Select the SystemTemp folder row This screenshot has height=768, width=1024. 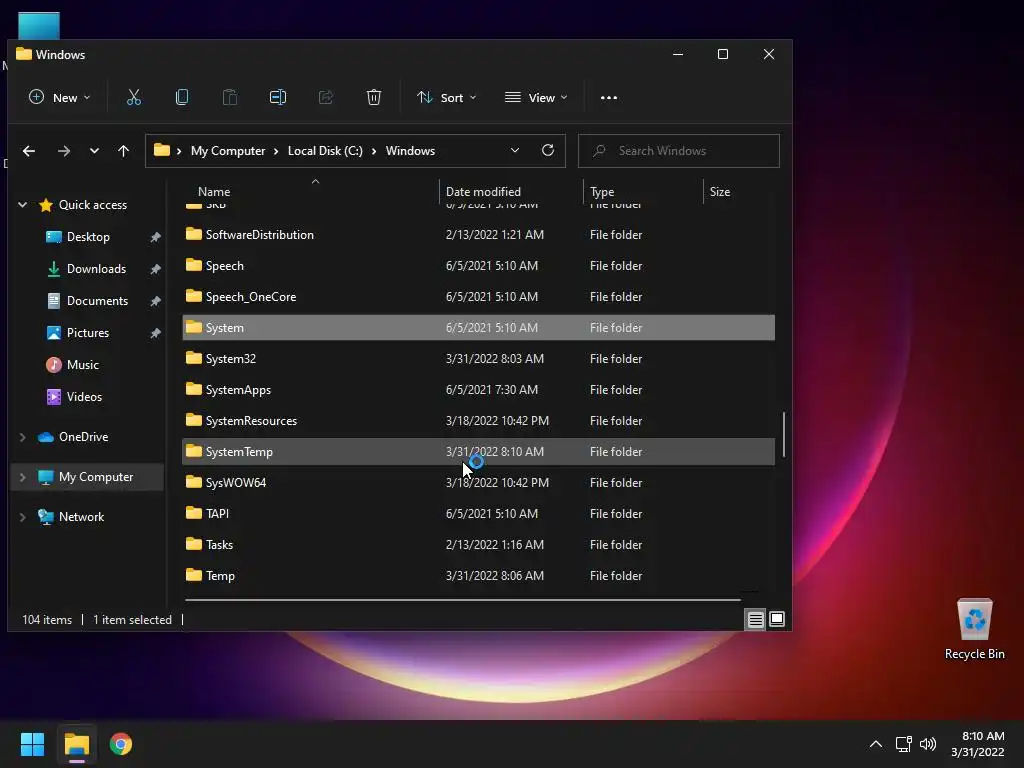tap(479, 451)
